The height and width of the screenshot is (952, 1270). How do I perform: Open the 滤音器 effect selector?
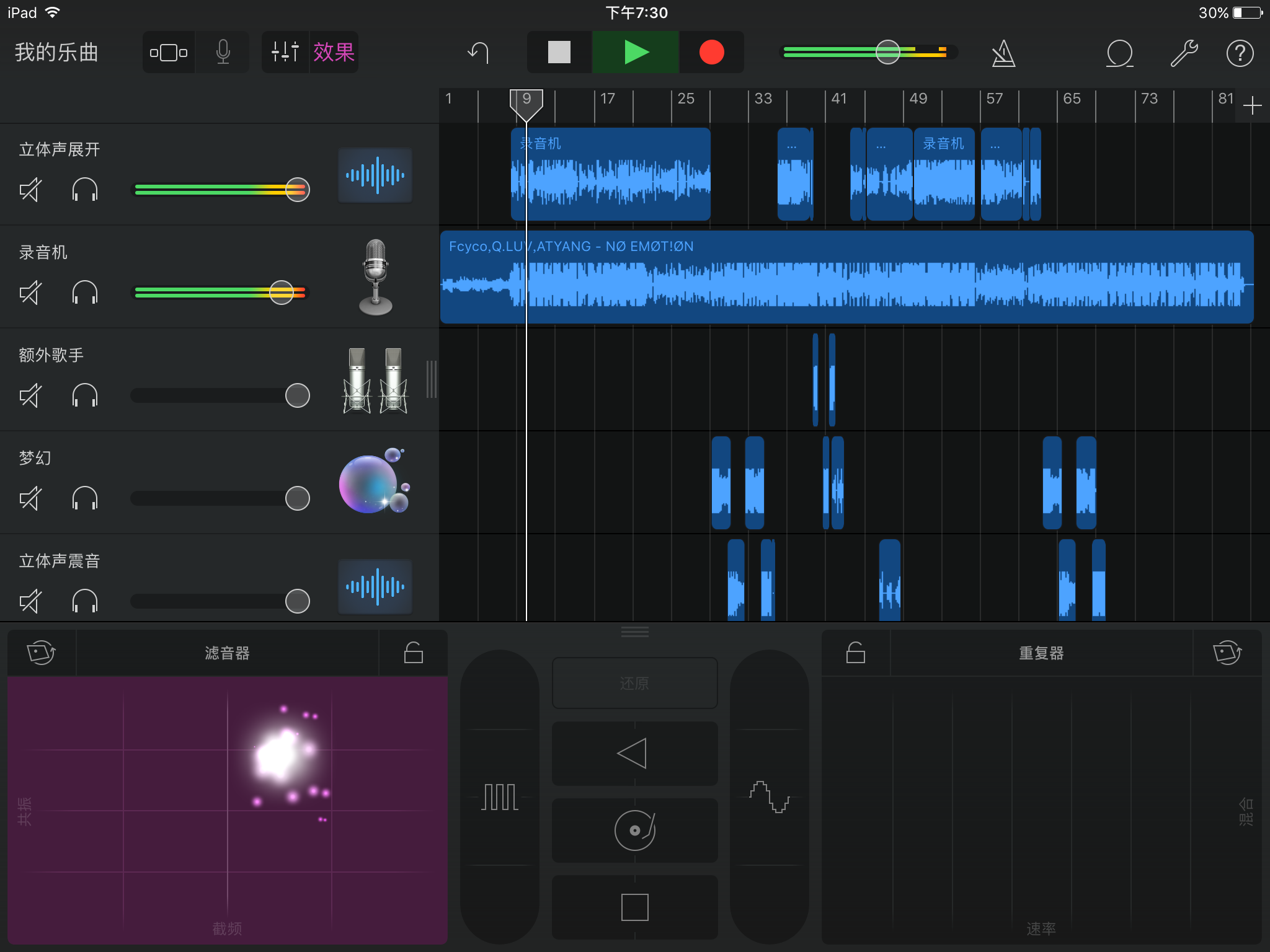click(x=227, y=653)
